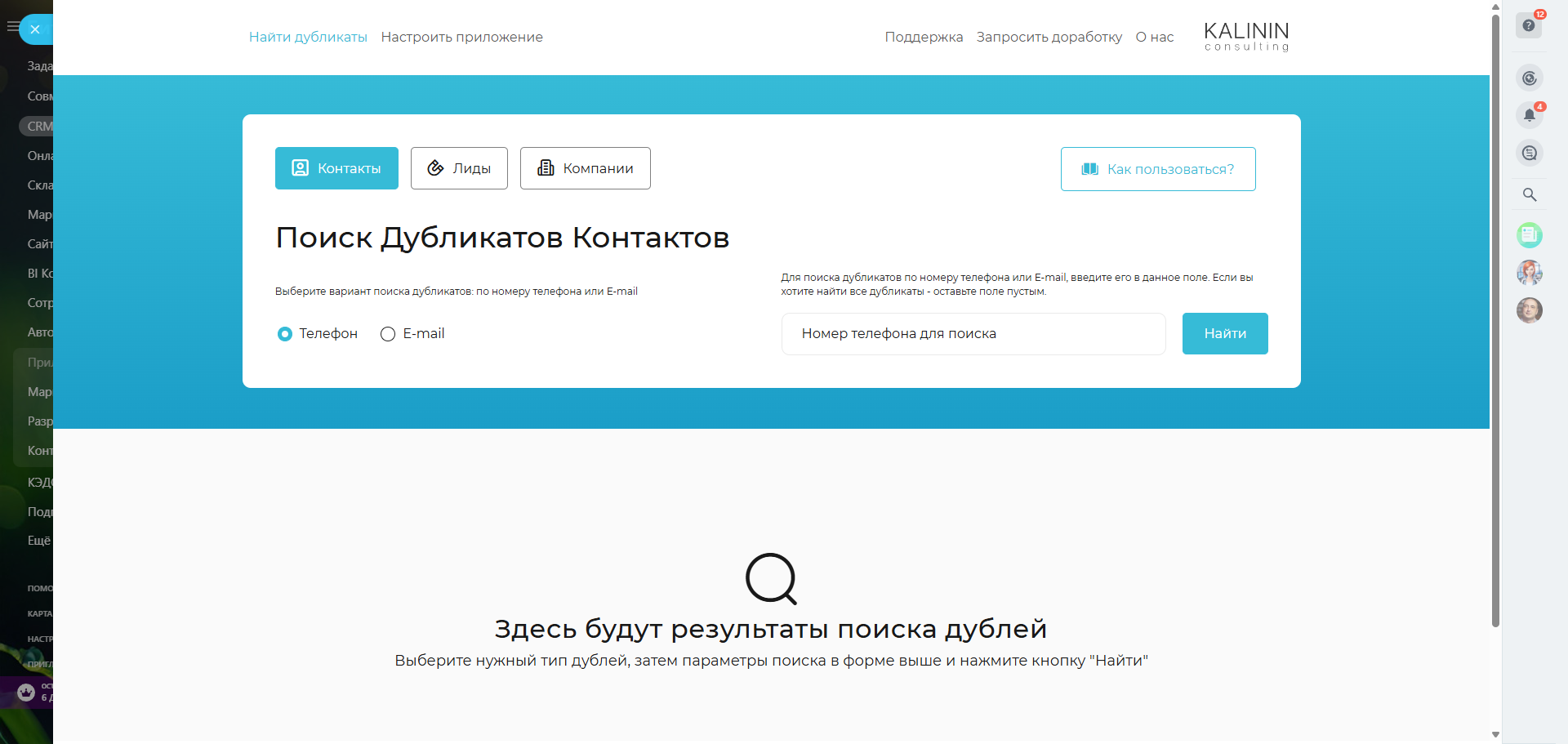Click the crown icon at sidebar bottom

point(26,693)
